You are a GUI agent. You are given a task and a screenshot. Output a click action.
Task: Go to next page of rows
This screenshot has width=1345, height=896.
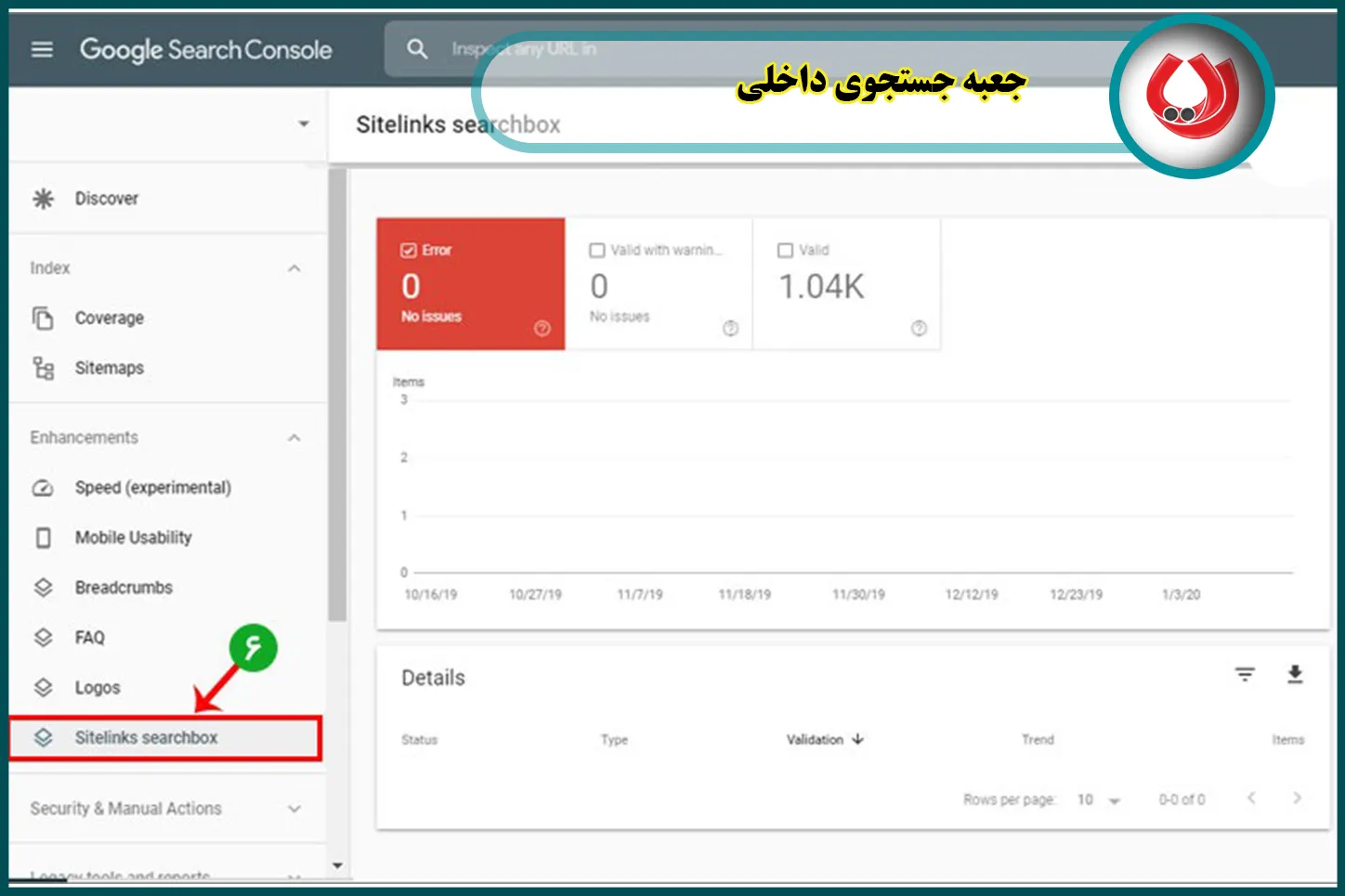(x=1297, y=798)
